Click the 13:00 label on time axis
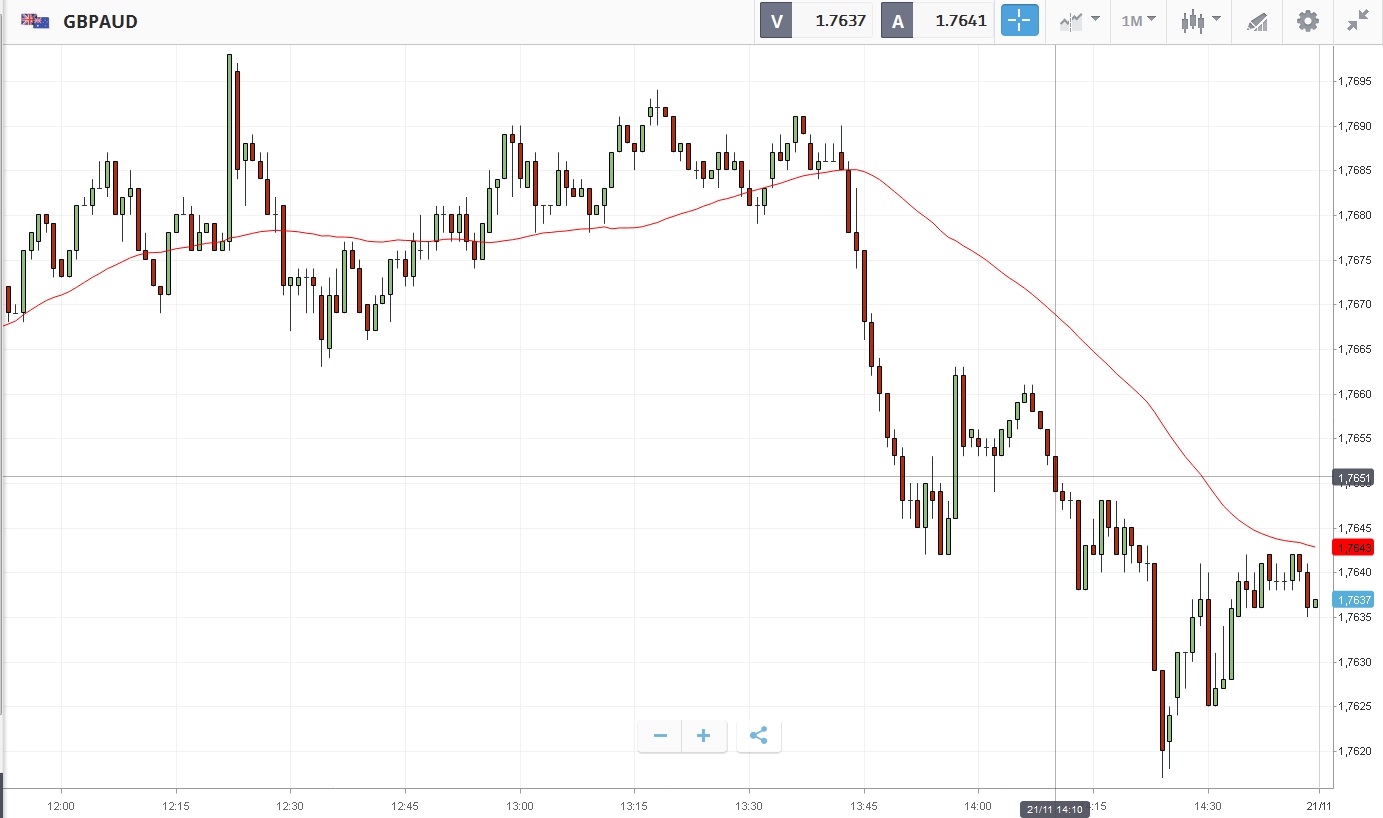The width and height of the screenshot is (1383, 818). click(x=519, y=806)
